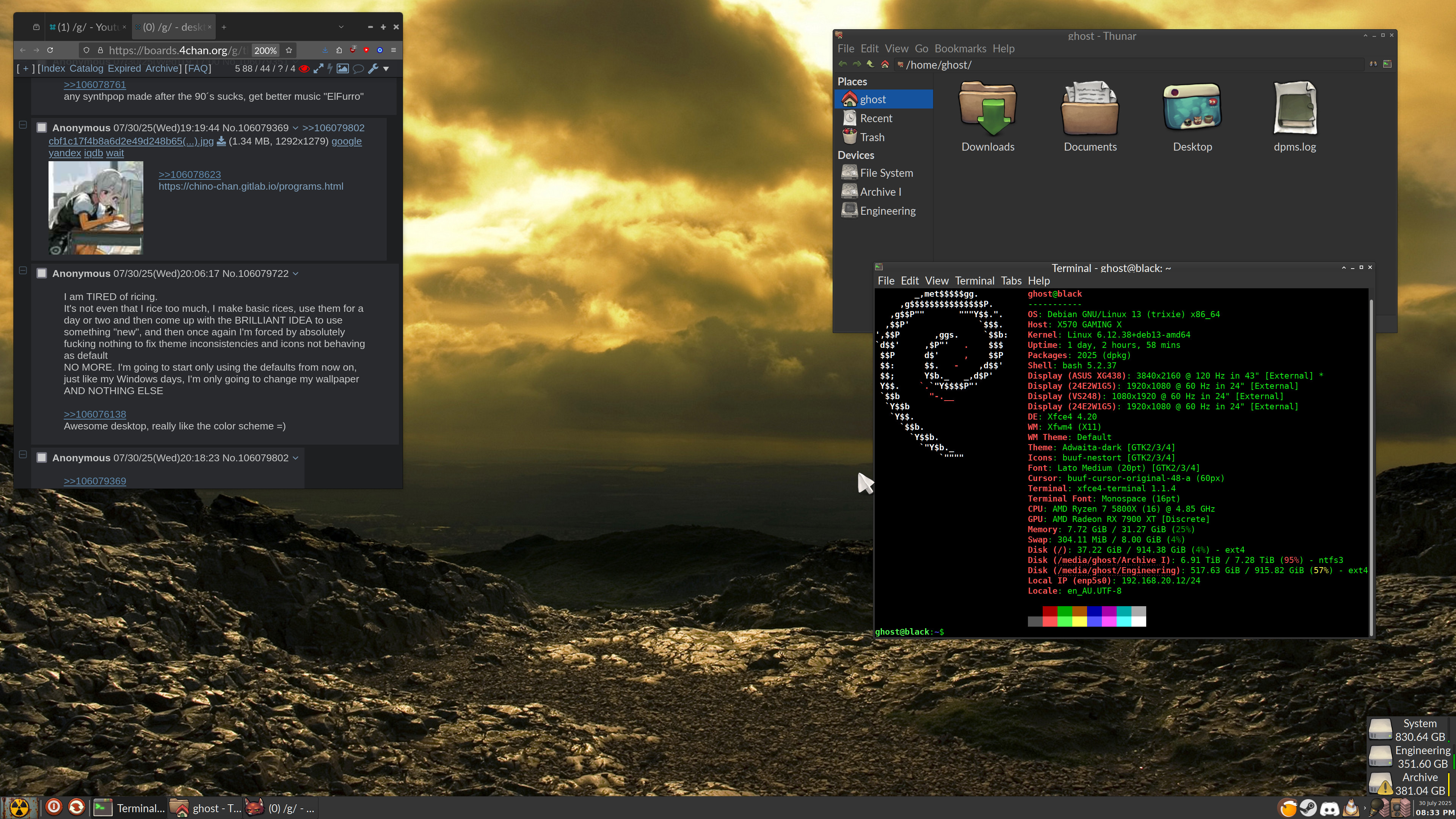
Task: Click Thunar parent folder up arrow
Action: tap(871, 64)
